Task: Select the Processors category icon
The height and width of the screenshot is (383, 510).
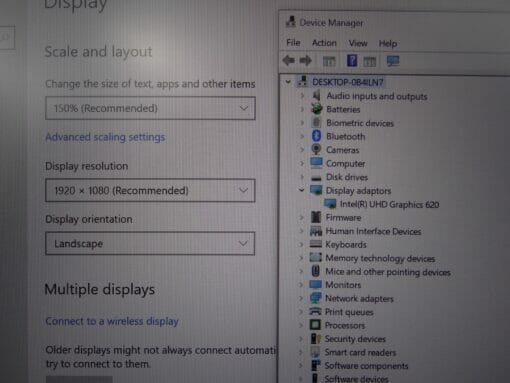Action: (x=315, y=325)
